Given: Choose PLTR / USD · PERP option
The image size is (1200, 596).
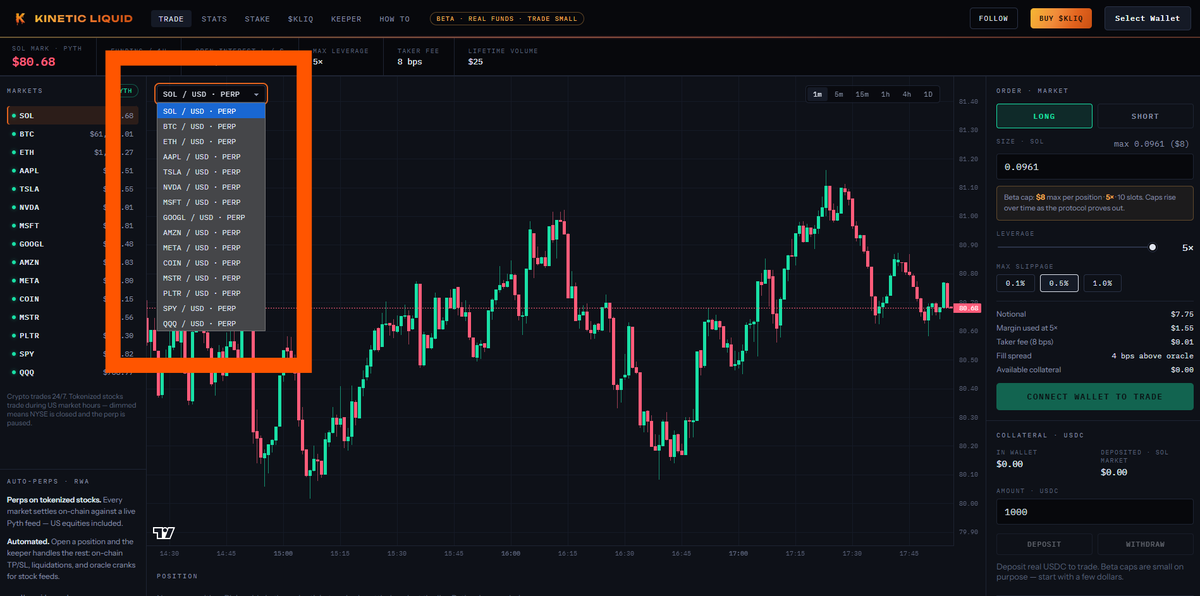Looking at the screenshot, I should coord(211,293).
